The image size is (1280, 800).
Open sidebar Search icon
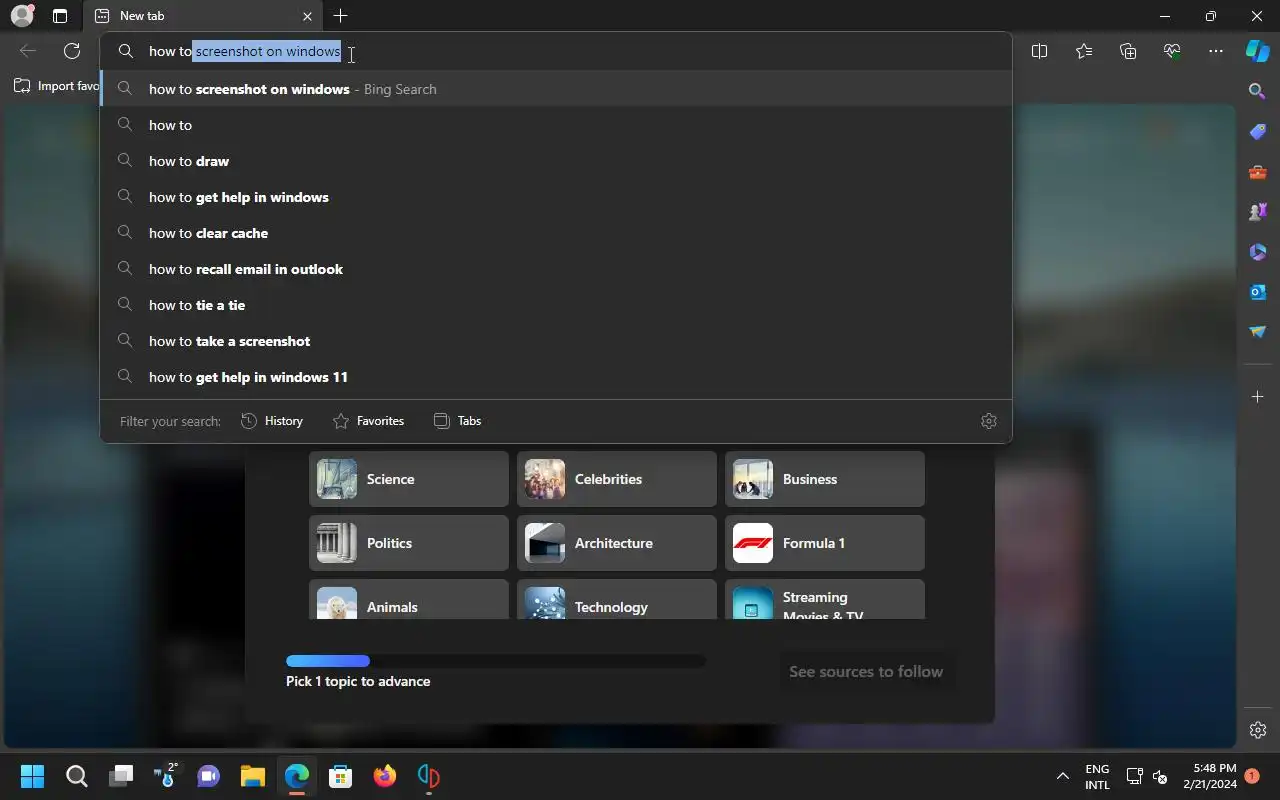1258,91
